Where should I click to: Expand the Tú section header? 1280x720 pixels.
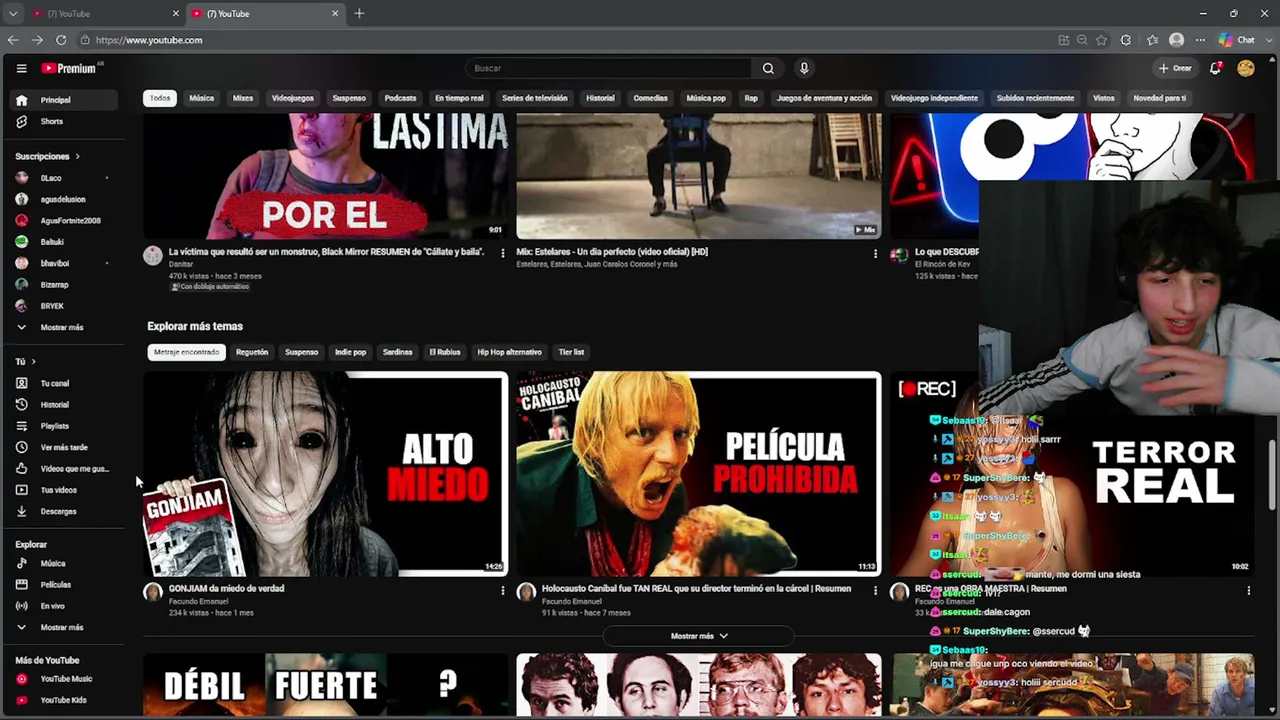[26, 361]
